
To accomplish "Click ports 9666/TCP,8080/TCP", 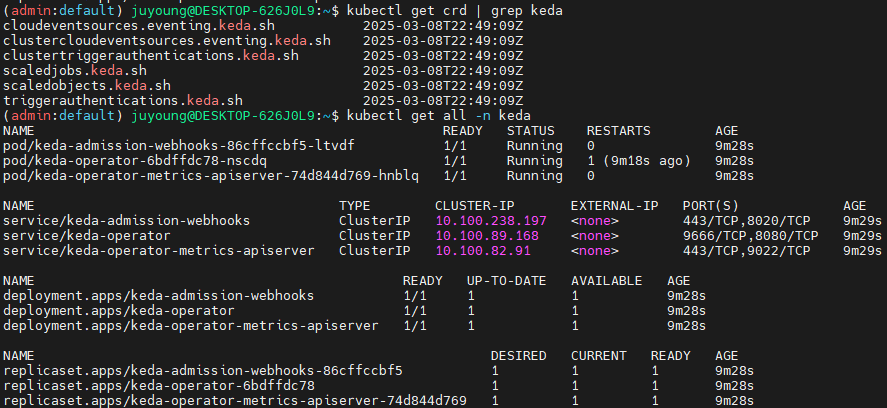I will [x=751, y=235].
